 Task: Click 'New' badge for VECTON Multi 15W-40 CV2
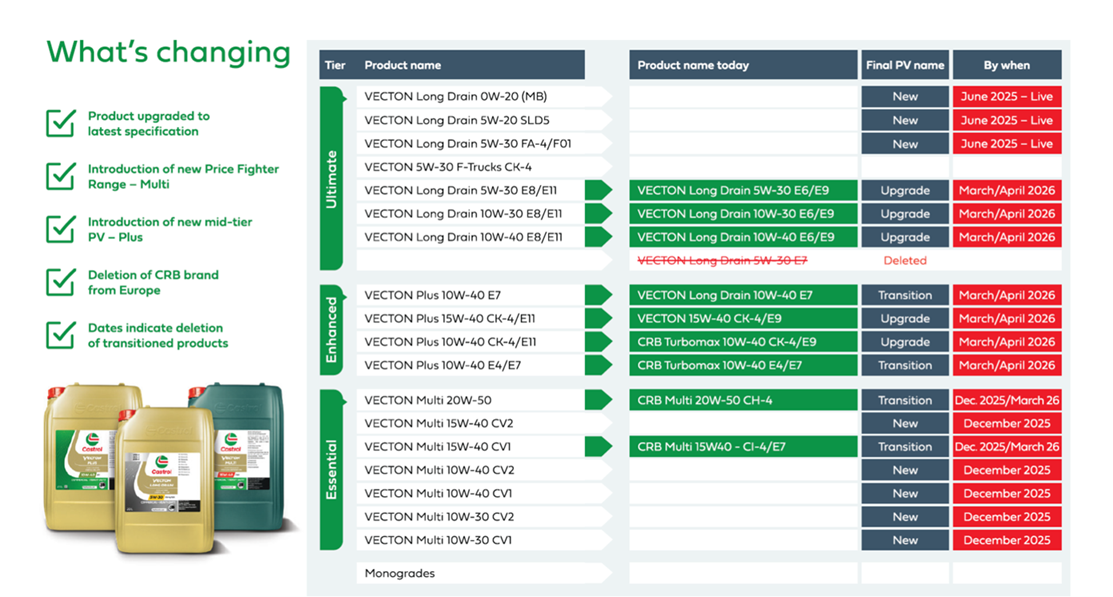pyautogui.click(x=905, y=424)
